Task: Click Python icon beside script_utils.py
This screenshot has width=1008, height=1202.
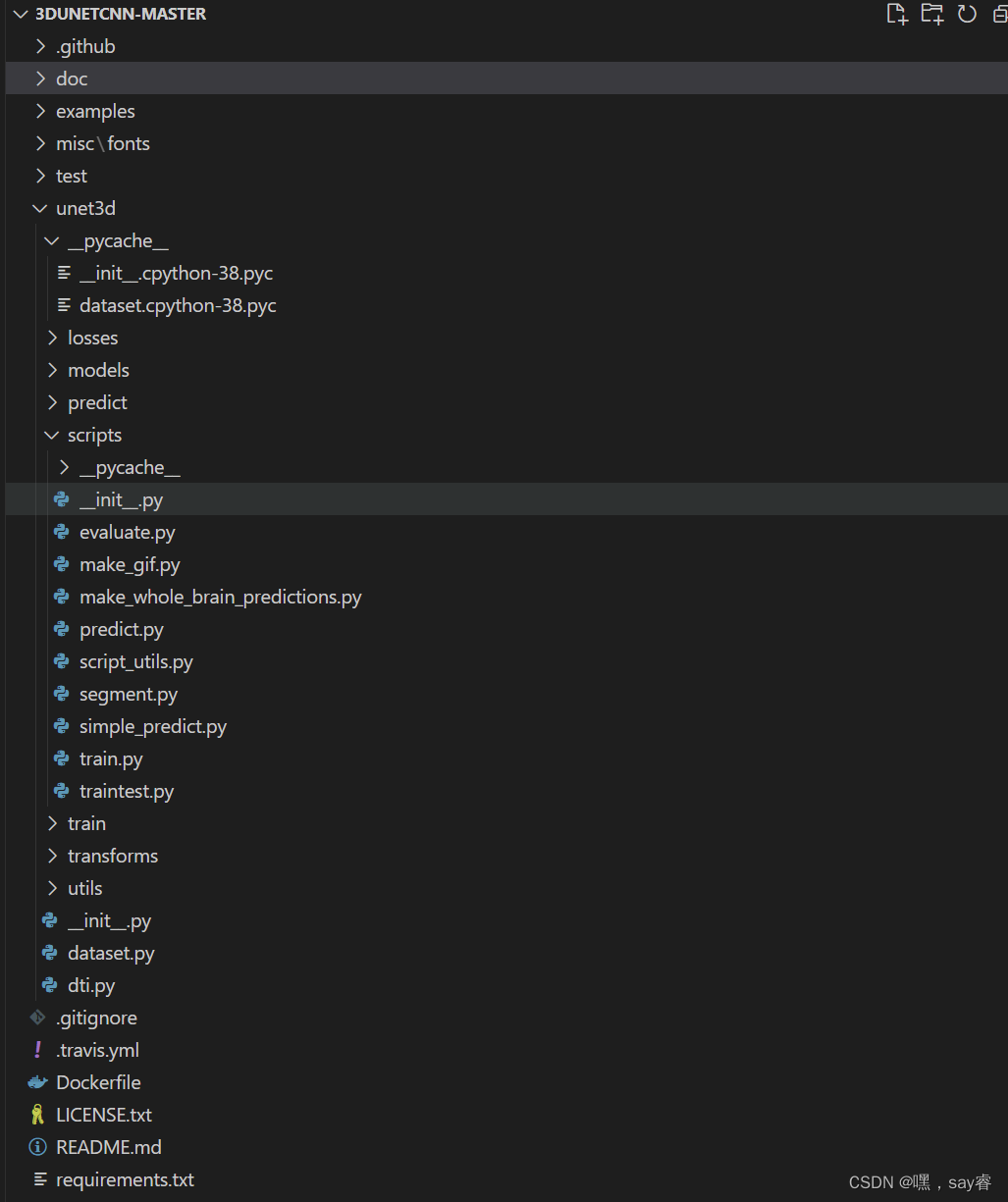Action: coord(62,661)
